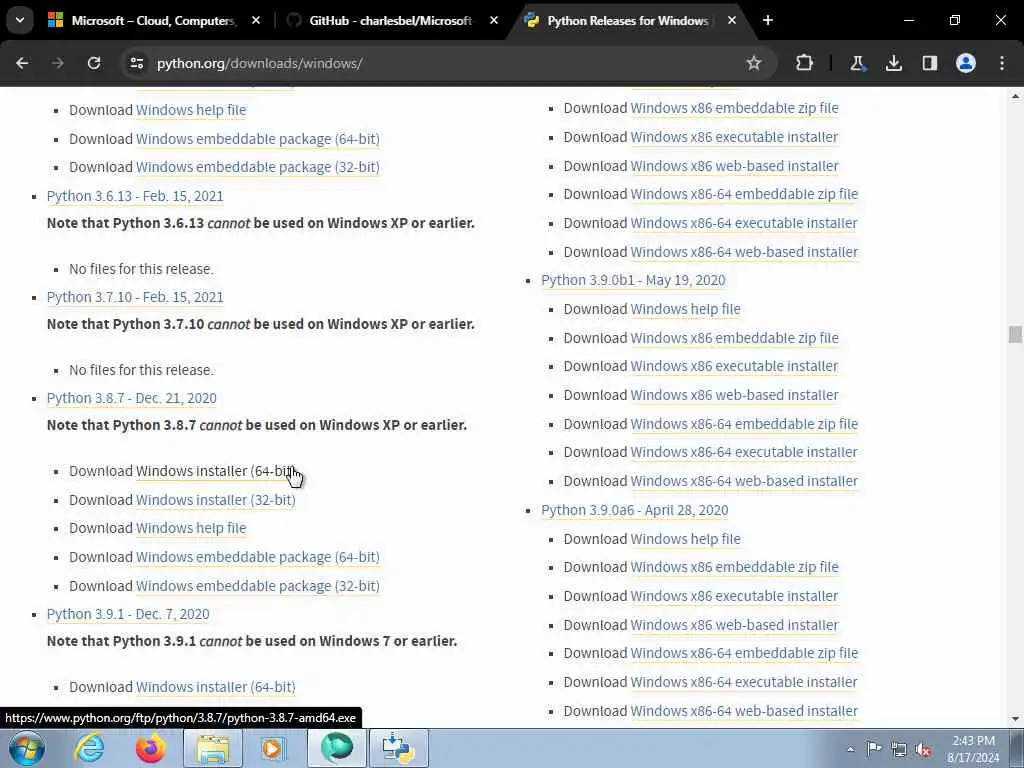Download Python 3.8.7 embeddable package (64-bit)
This screenshot has height=768, width=1024.
(257, 557)
